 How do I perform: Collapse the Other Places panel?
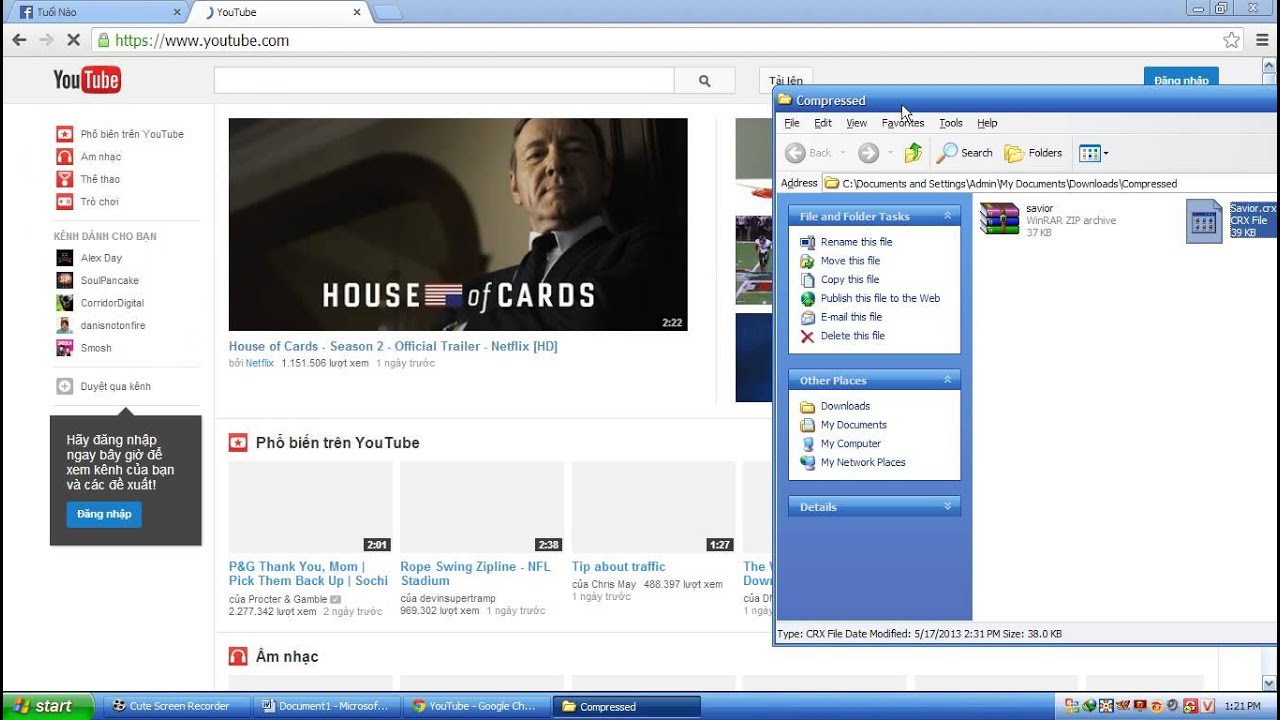coord(947,380)
